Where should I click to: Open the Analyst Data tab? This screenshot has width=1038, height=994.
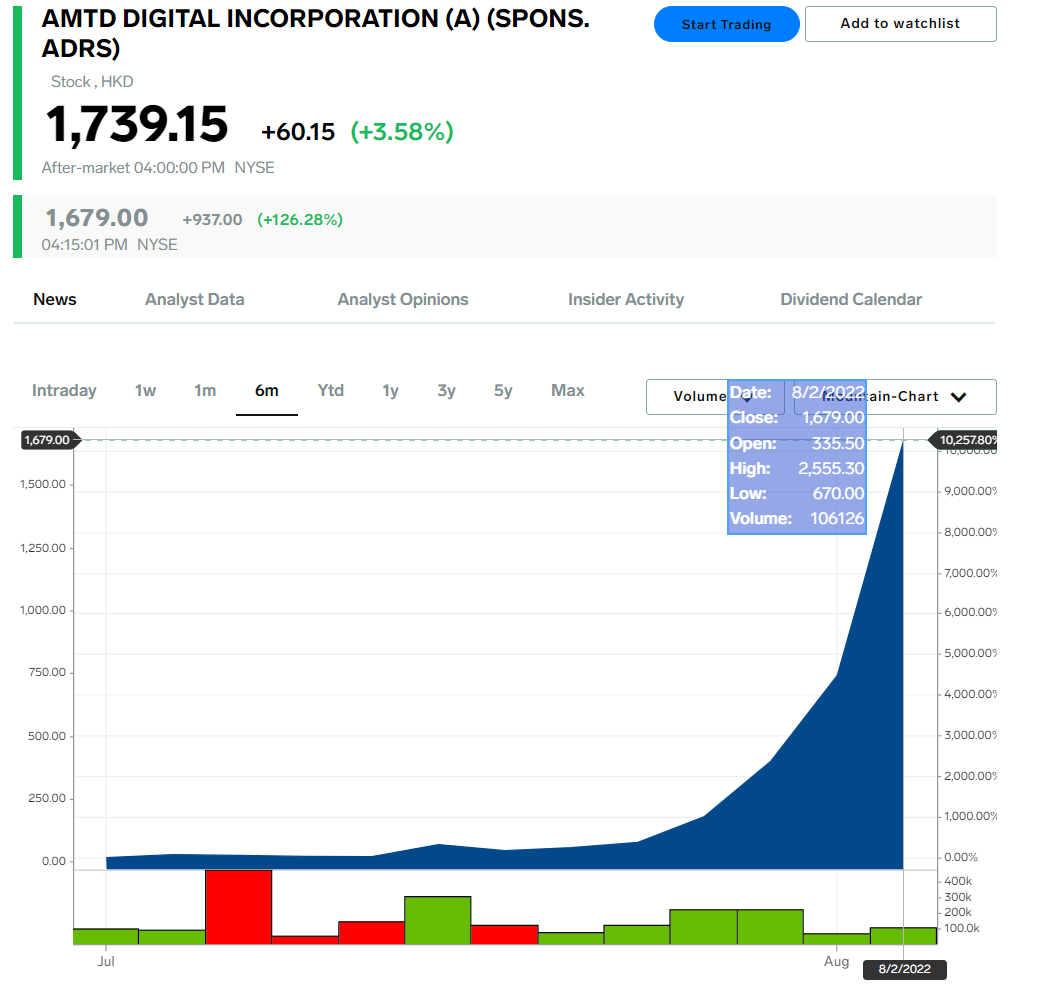tap(194, 299)
